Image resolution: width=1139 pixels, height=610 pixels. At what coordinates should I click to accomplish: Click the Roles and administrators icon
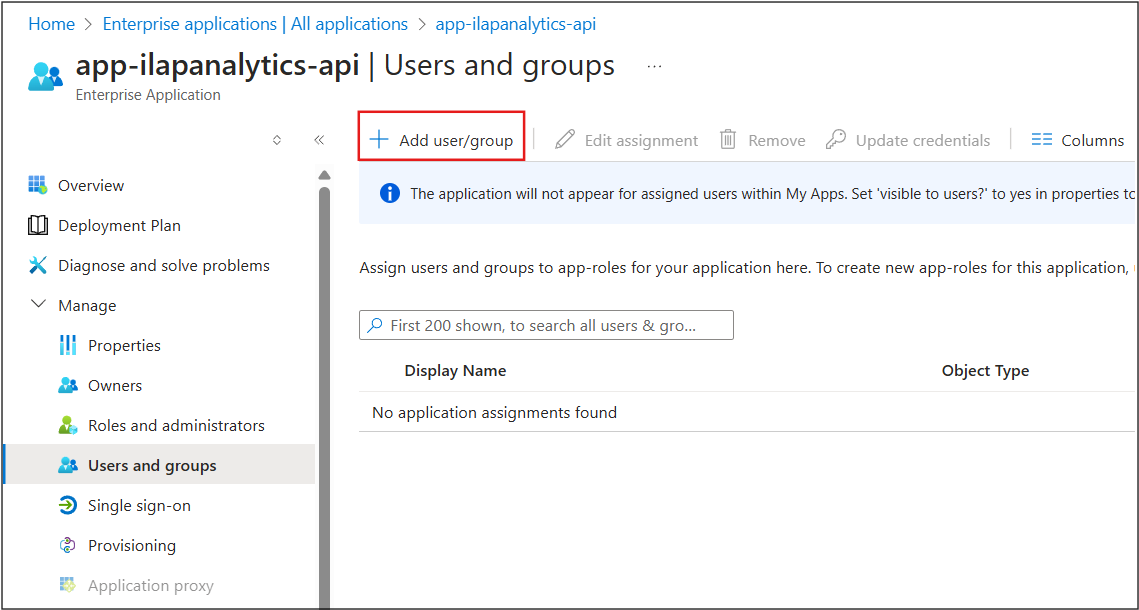click(x=68, y=426)
